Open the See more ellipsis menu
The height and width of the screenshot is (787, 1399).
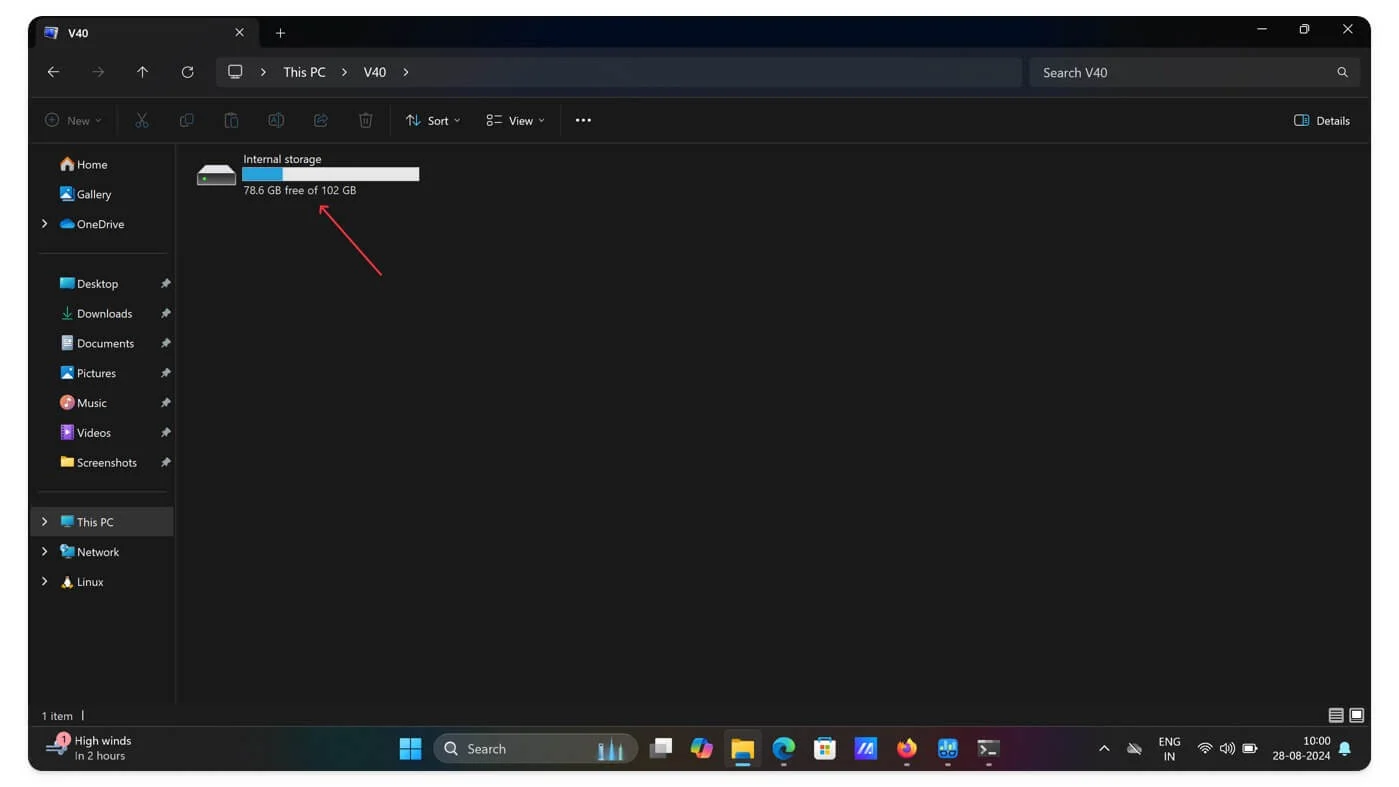(x=583, y=121)
